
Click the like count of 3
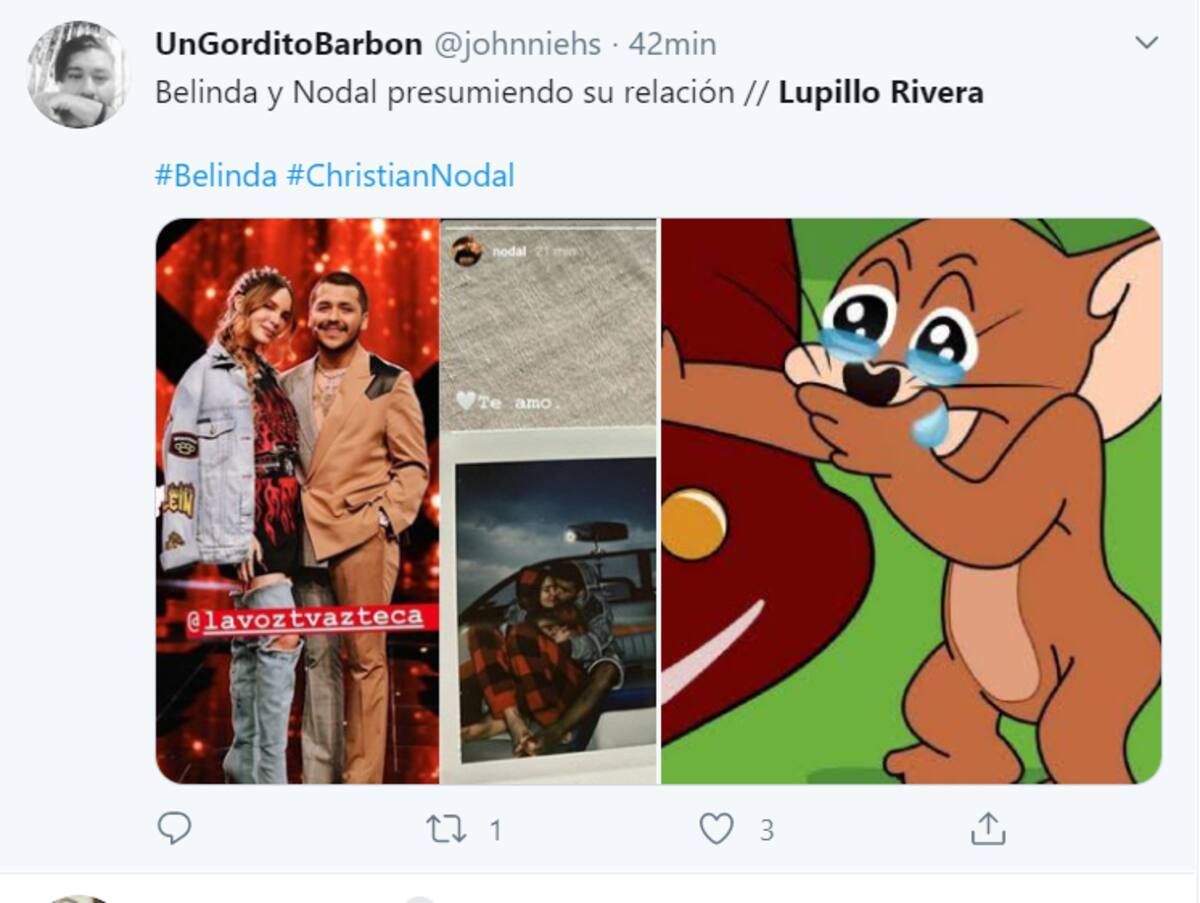(x=766, y=830)
